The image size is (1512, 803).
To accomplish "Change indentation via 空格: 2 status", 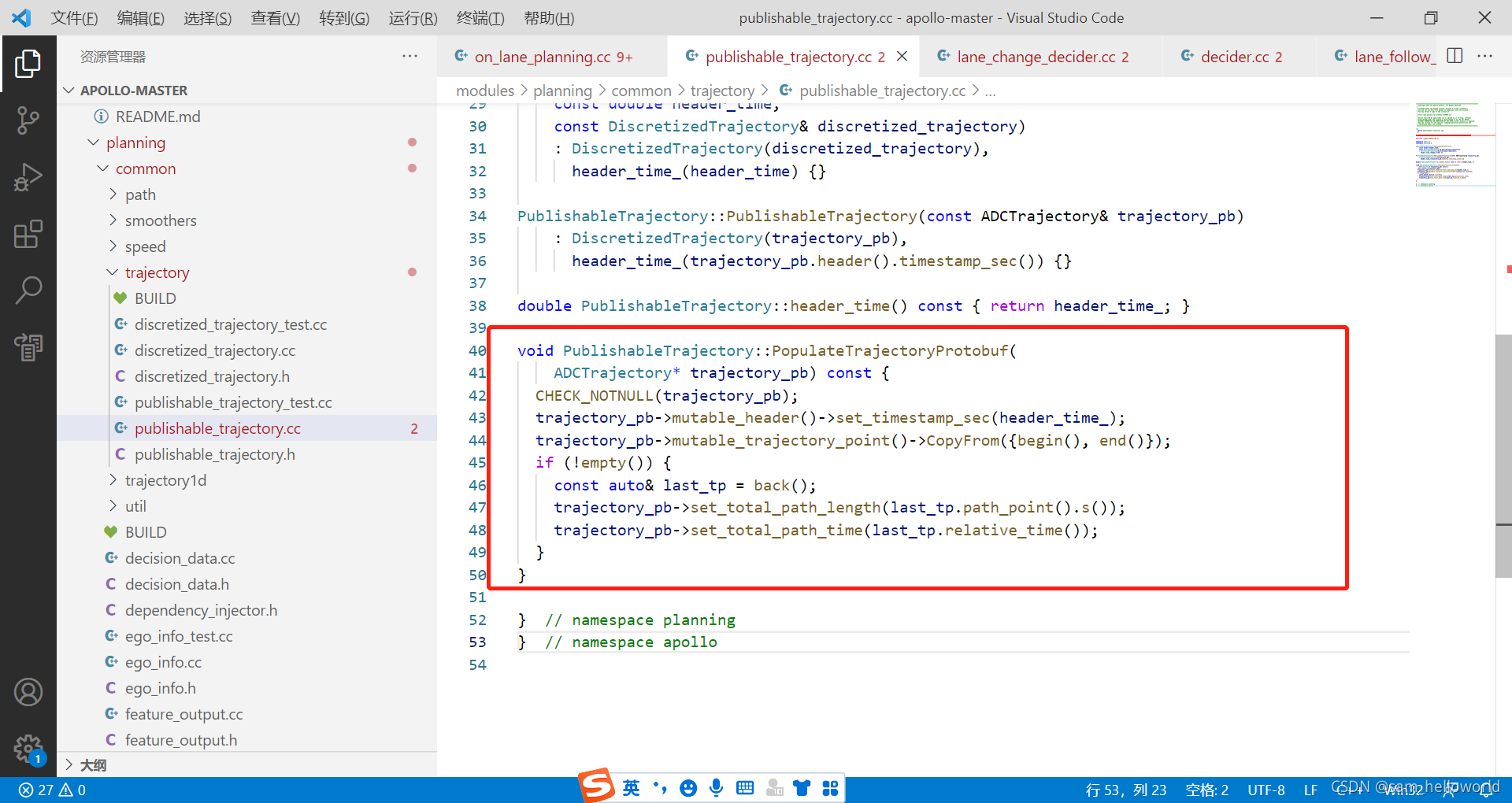I will 1206,790.
